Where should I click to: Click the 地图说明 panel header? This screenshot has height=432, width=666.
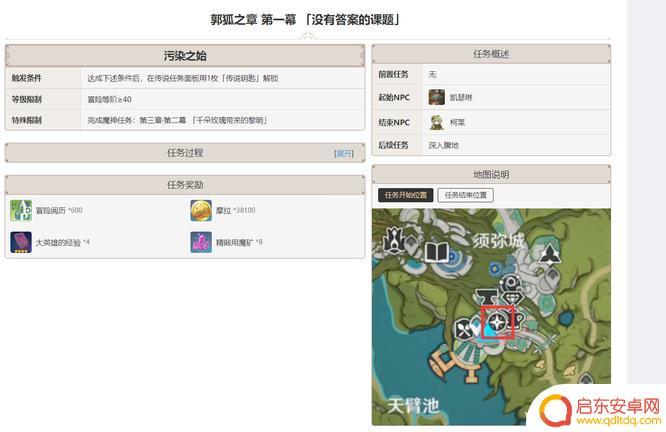click(x=491, y=174)
